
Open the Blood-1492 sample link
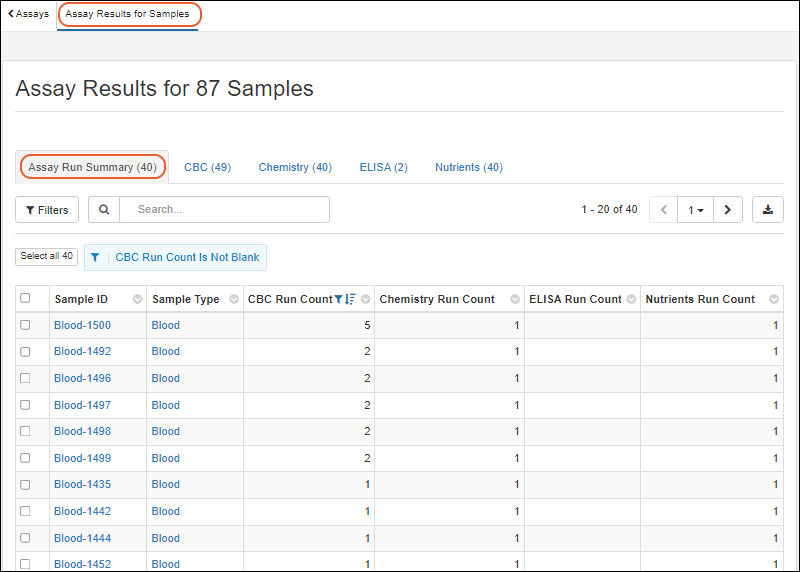82,352
